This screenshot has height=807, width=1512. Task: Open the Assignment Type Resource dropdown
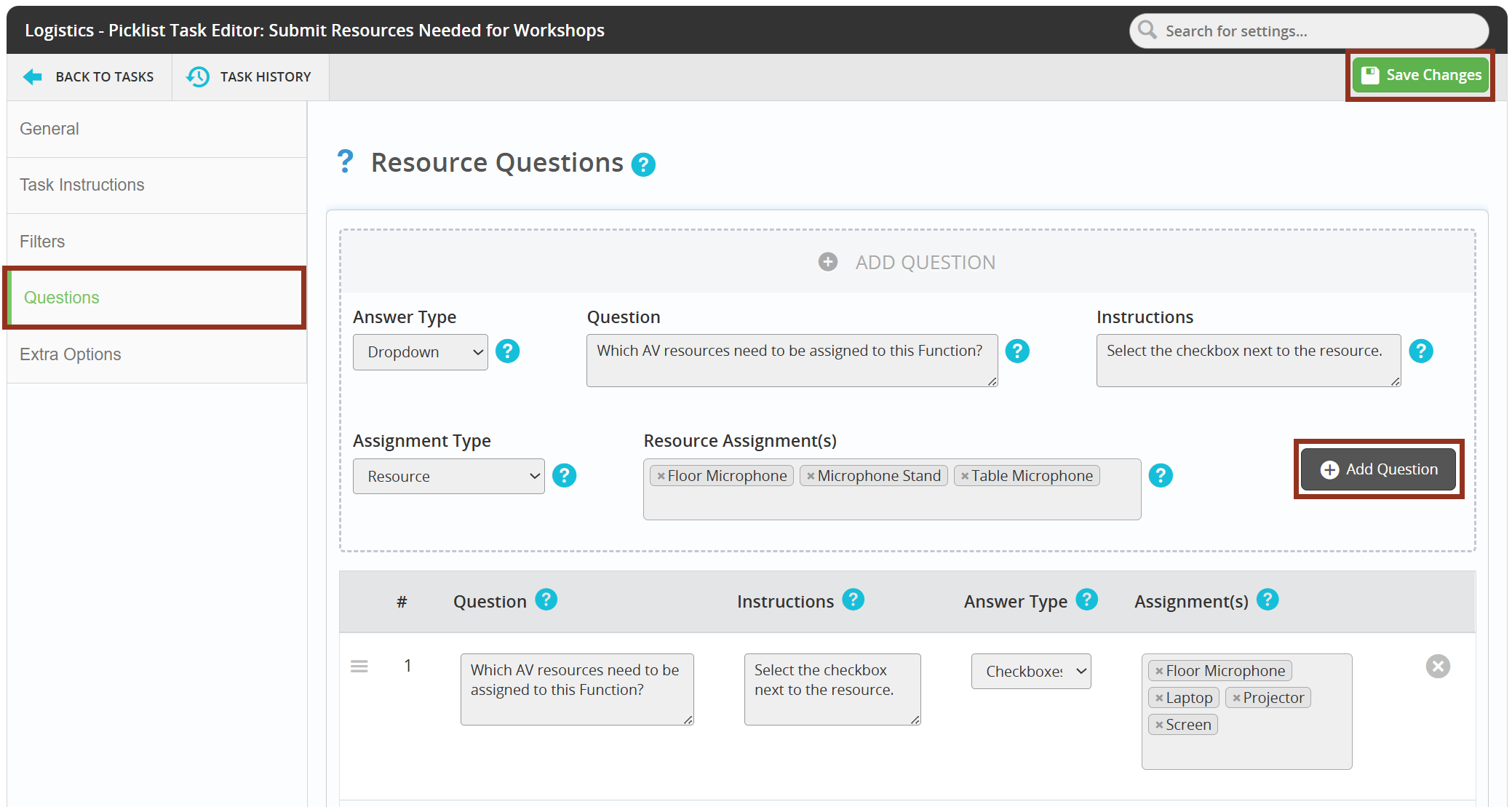[x=448, y=477]
